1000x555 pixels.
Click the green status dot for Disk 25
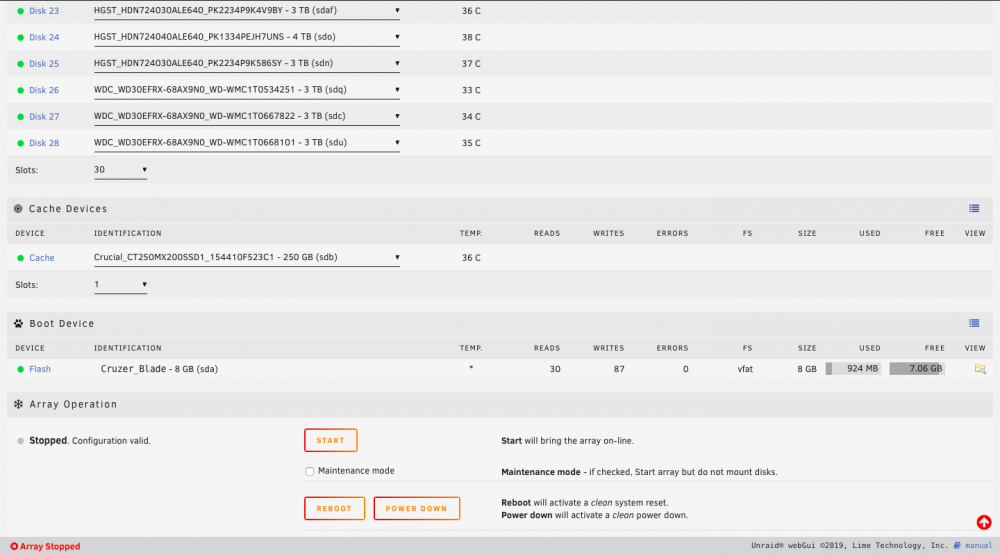pos(20,64)
